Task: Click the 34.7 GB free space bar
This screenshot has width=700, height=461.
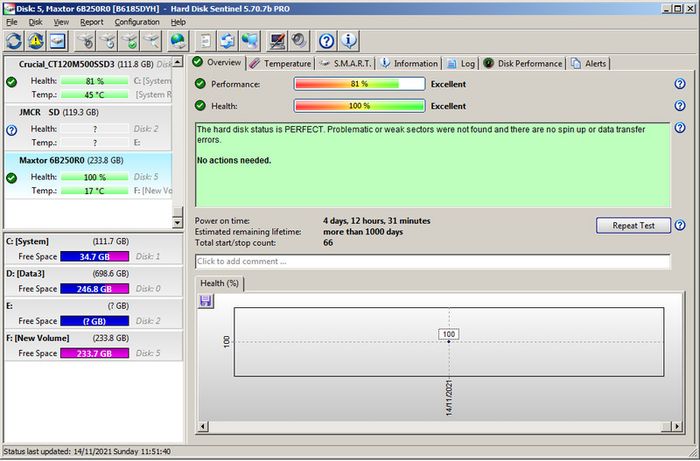Action: (x=95, y=257)
